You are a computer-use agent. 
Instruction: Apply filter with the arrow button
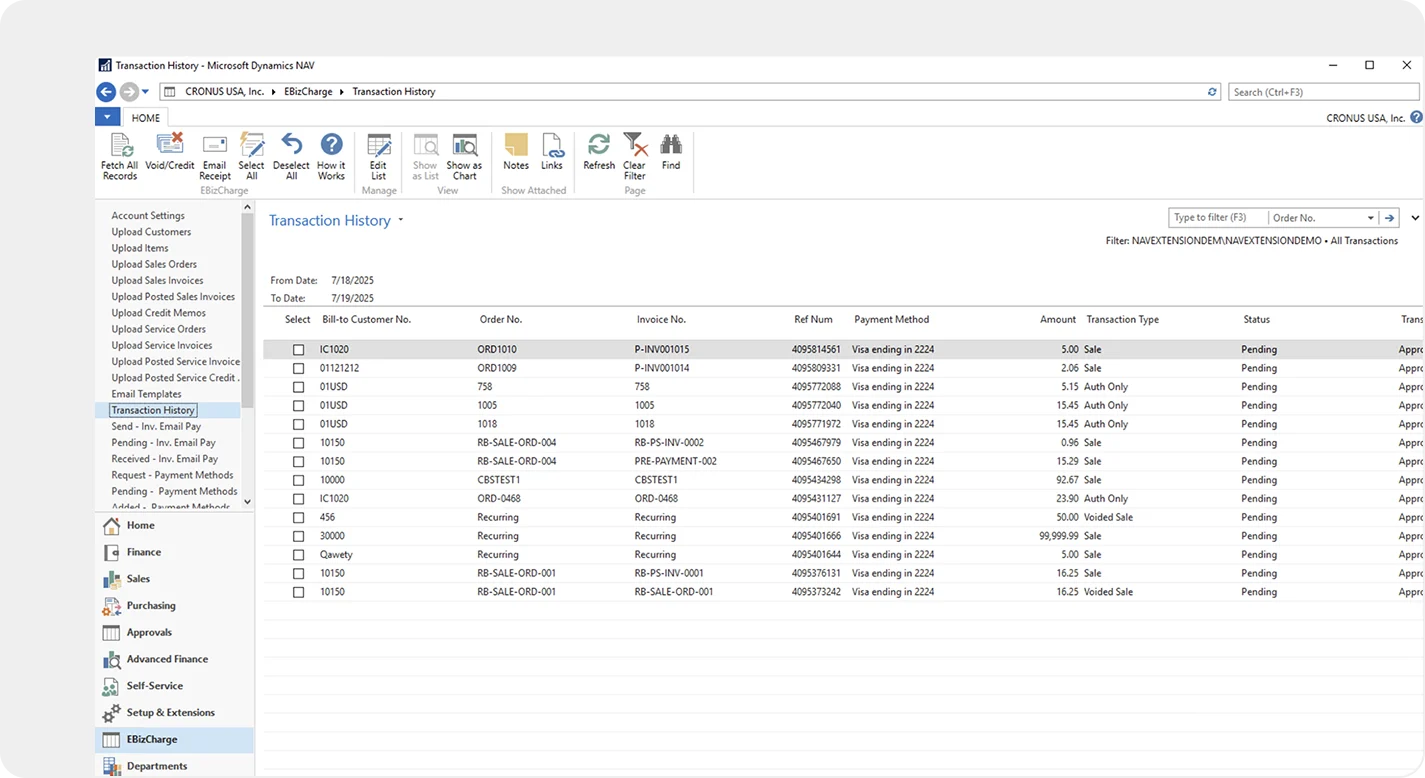tap(1389, 218)
